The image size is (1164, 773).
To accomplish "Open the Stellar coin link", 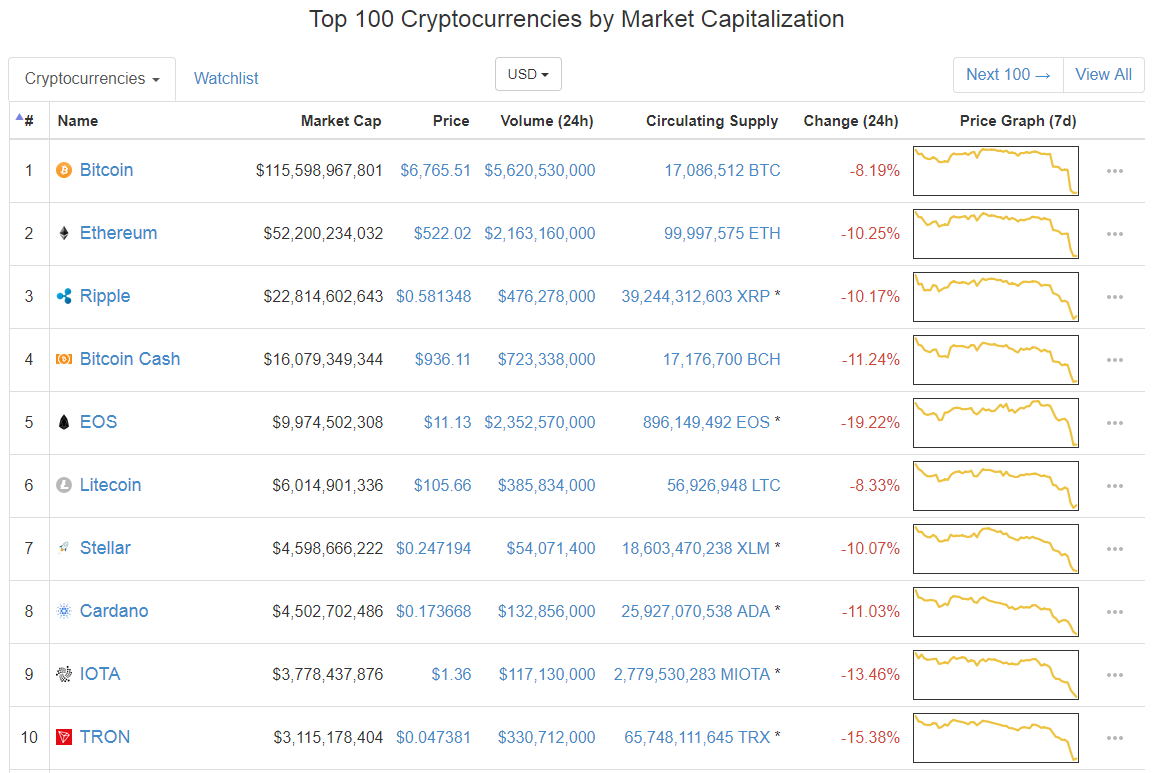I will tap(105, 548).
